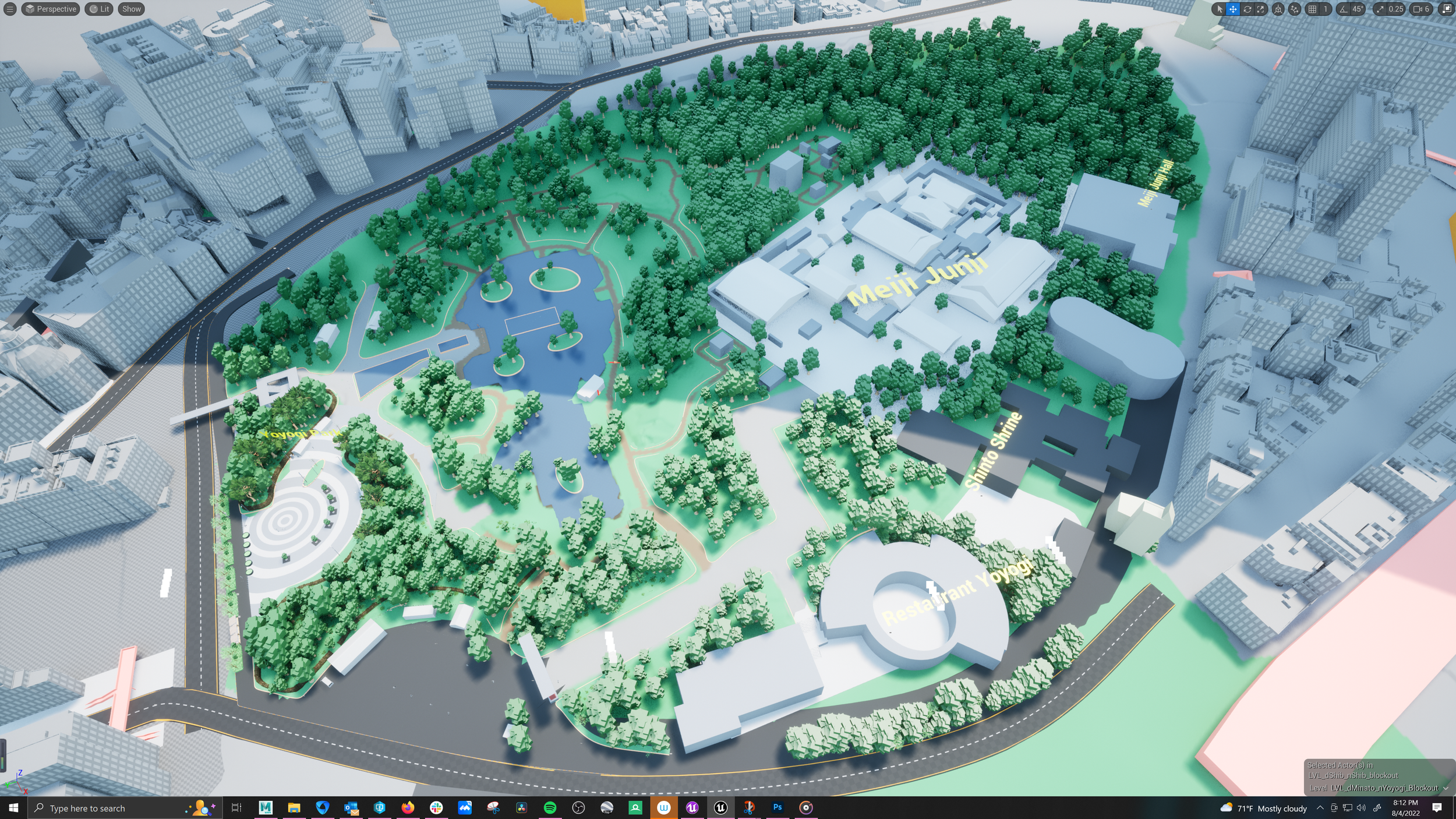
Task: Click the Type here to search box
Action: (125, 808)
